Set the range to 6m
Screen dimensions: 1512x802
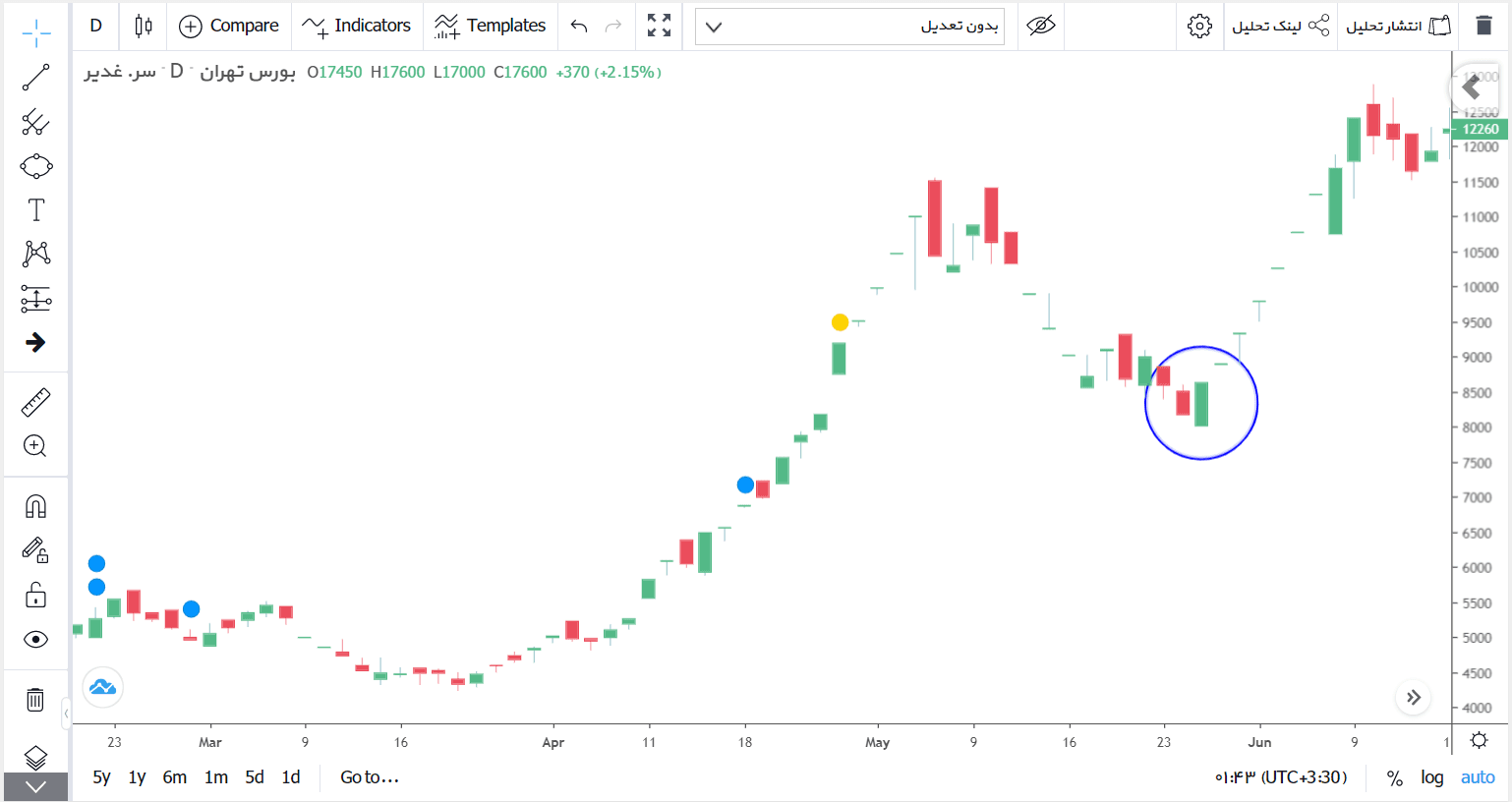175,777
